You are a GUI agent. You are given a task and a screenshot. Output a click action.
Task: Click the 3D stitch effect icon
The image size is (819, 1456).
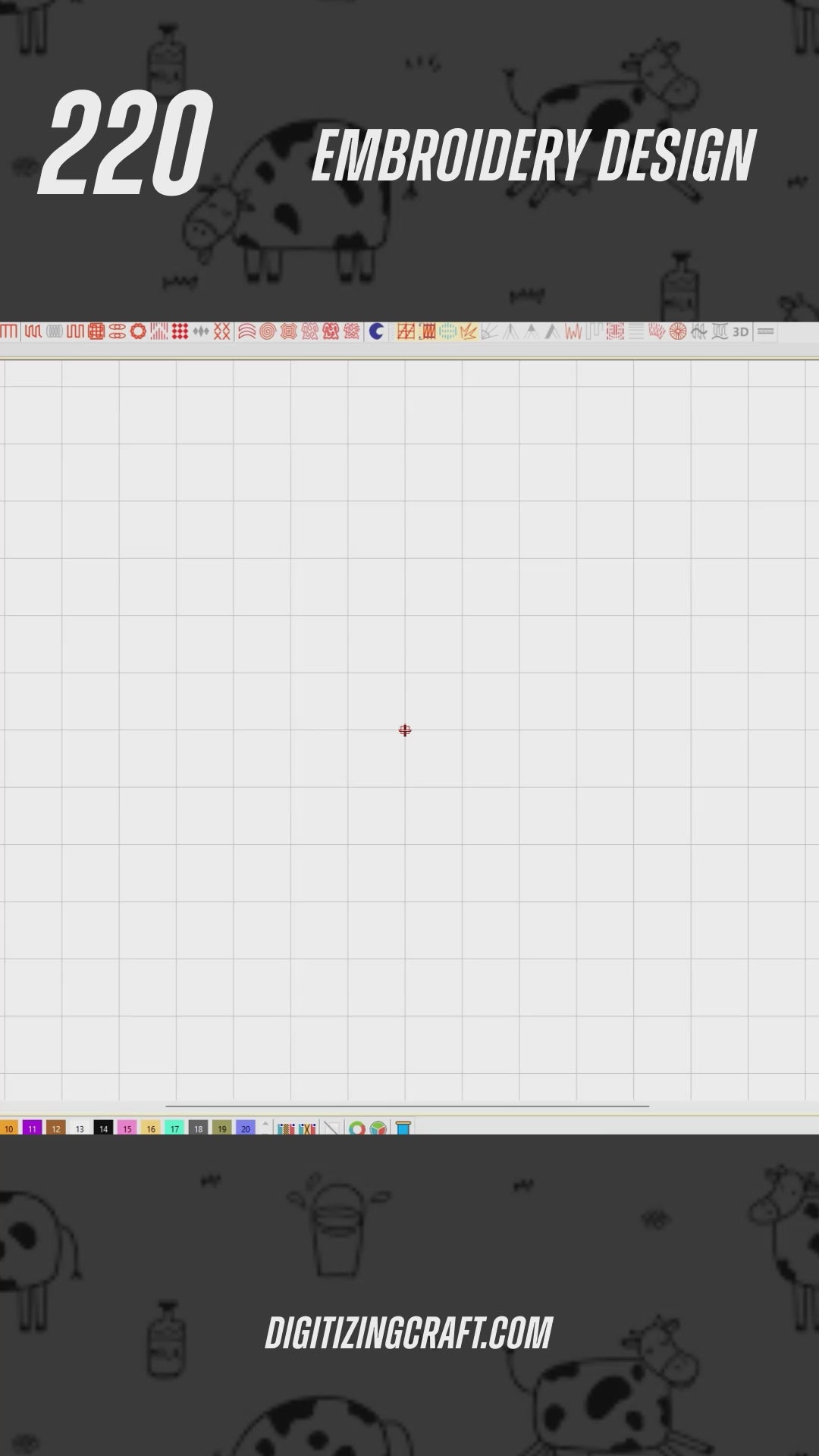pos(740,331)
